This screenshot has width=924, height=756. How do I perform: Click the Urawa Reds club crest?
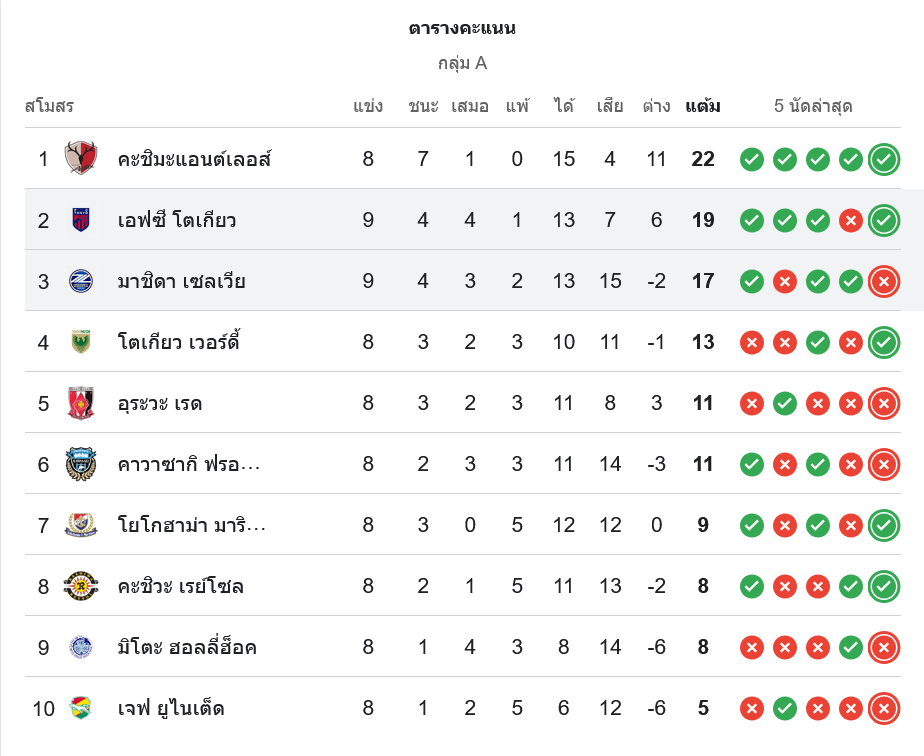click(x=81, y=403)
